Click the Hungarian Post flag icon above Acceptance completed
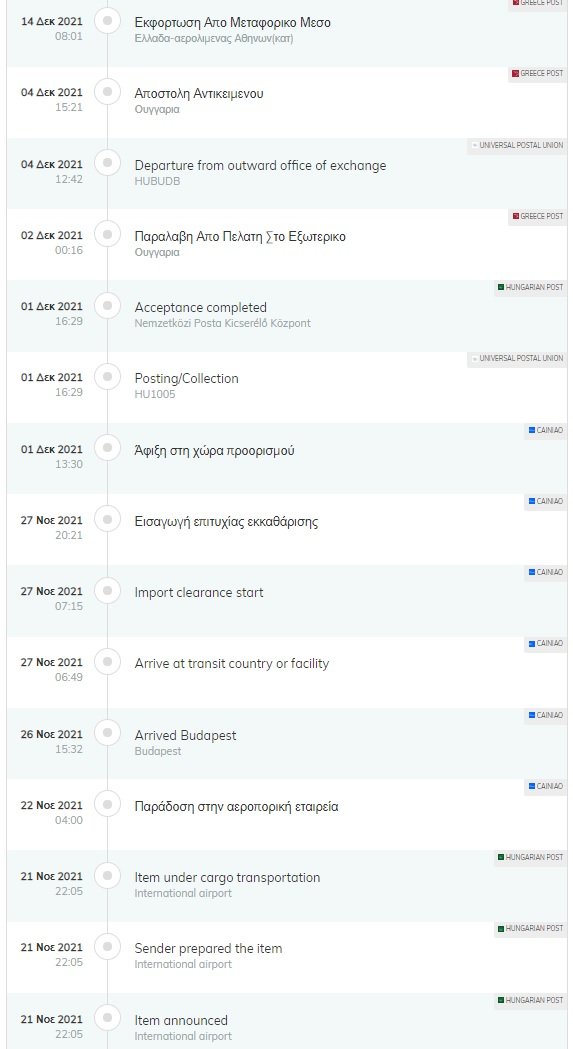This screenshot has height=1049, width=573. (500, 287)
